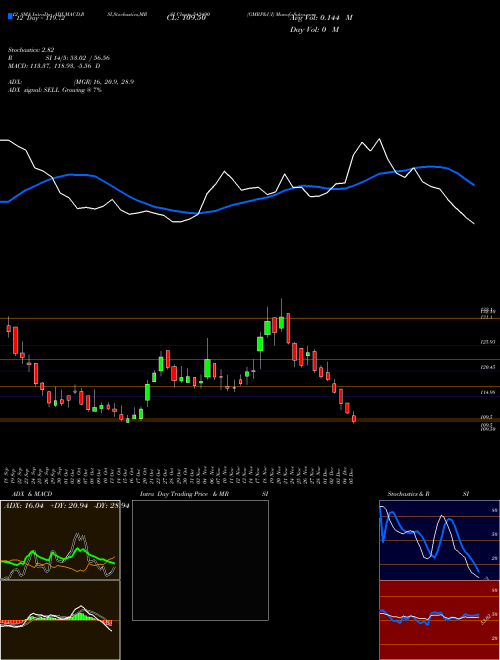This screenshot has width=500, height=660.
Task: Click the ADX '(MGR) 16, 20.9, 28.9' values
Action: click(x=104, y=82)
